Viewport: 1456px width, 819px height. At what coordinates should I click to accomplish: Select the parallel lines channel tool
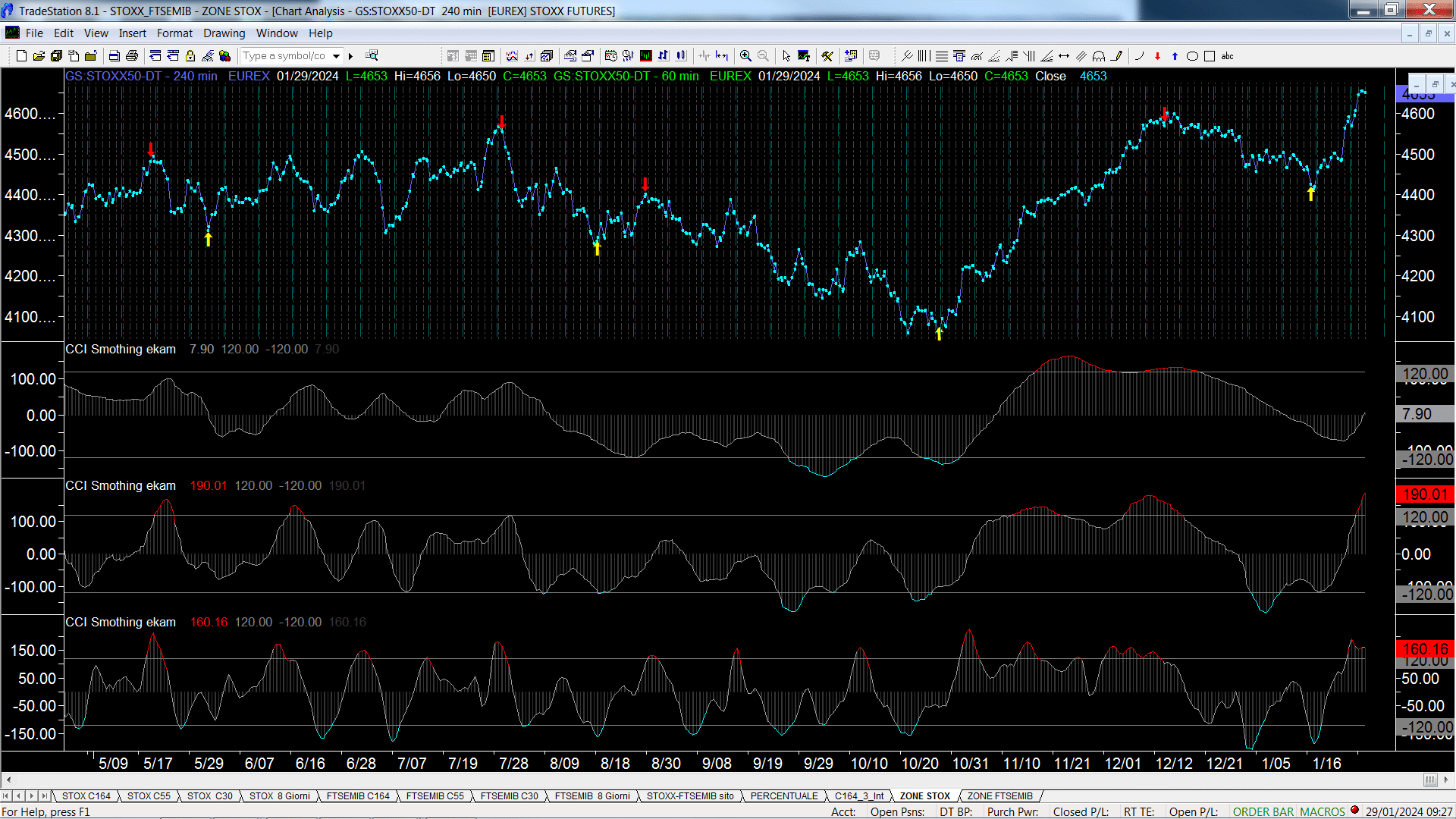tap(1081, 56)
